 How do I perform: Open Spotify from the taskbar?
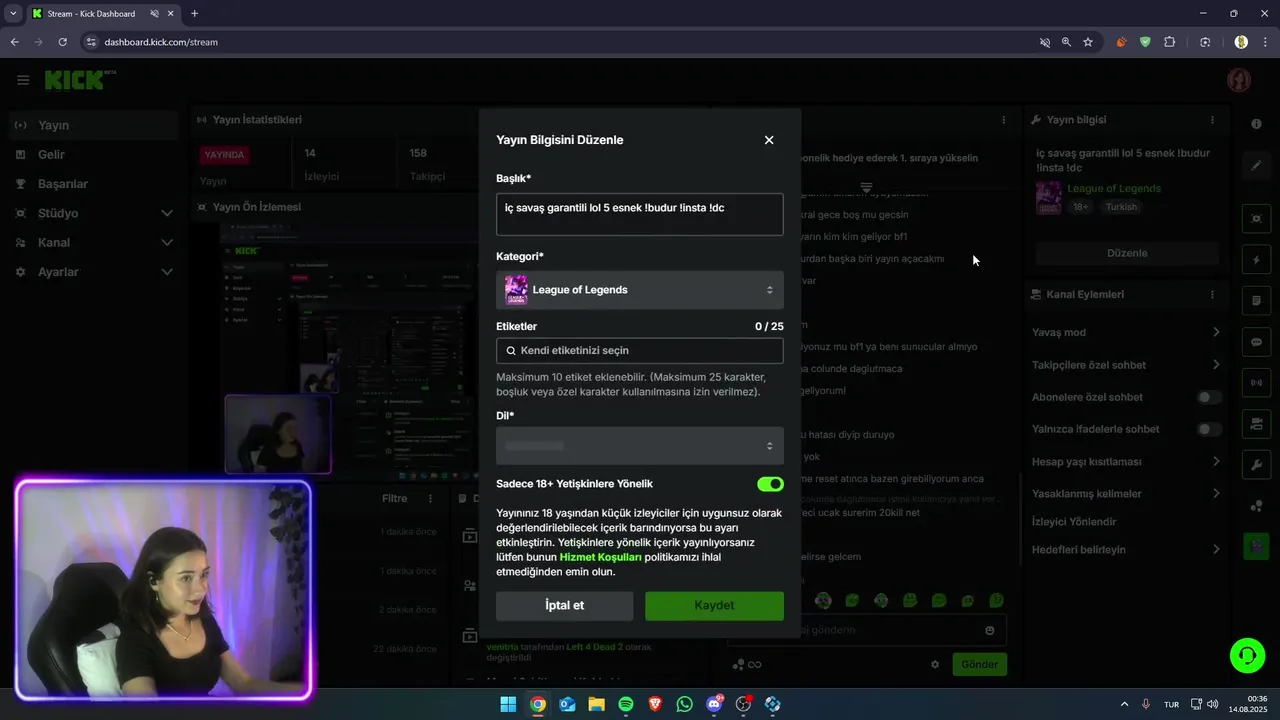(626, 704)
